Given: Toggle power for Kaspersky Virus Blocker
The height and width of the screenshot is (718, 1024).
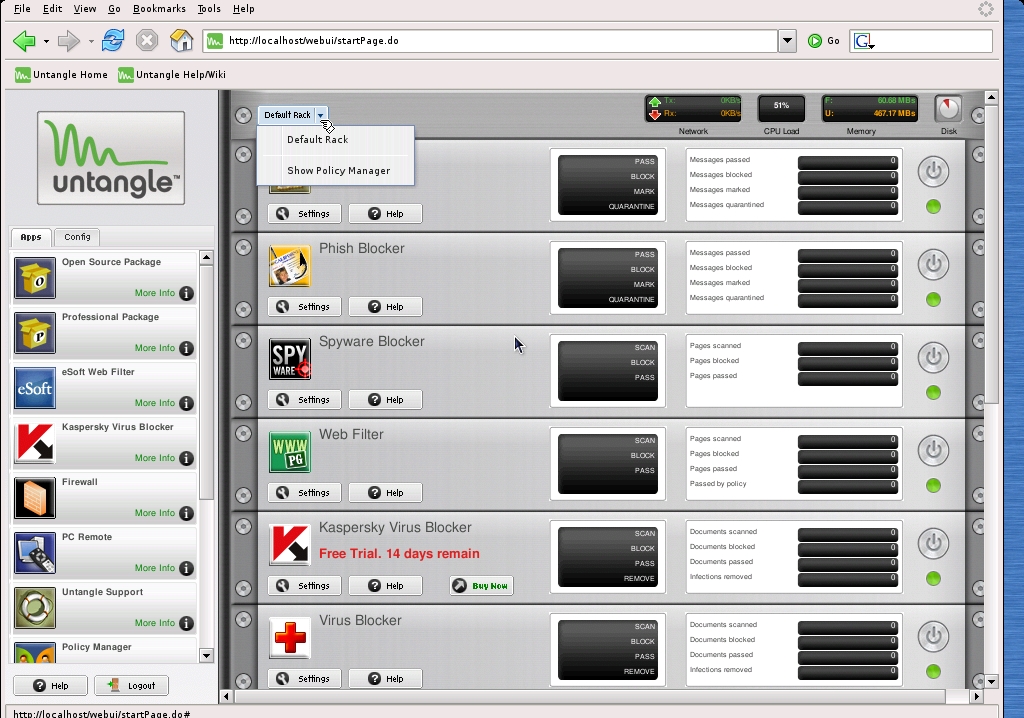Looking at the screenshot, I should tap(933, 543).
